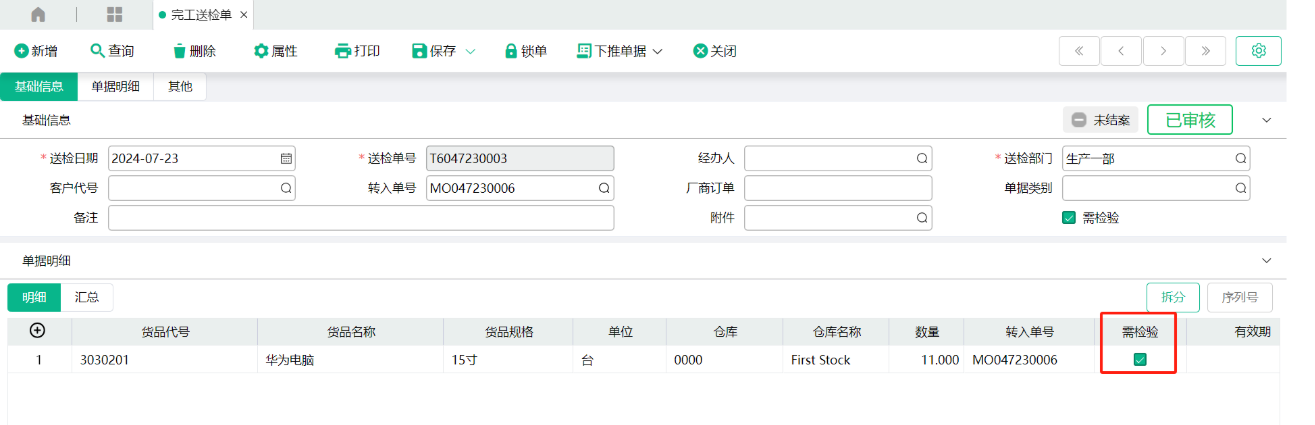
Task: Click the 备注 remarks input field
Action: 360,218
